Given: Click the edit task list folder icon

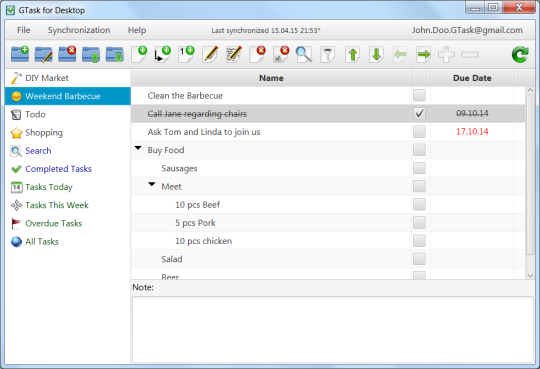Looking at the screenshot, I should pos(43,54).
